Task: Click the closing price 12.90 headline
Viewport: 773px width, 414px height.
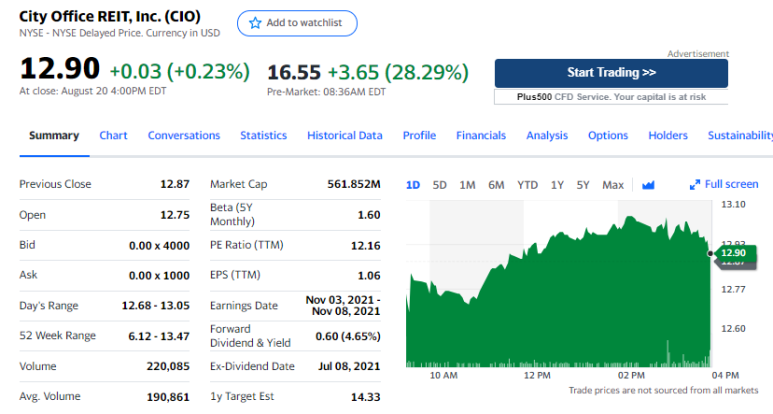Action: coord(60,68)
